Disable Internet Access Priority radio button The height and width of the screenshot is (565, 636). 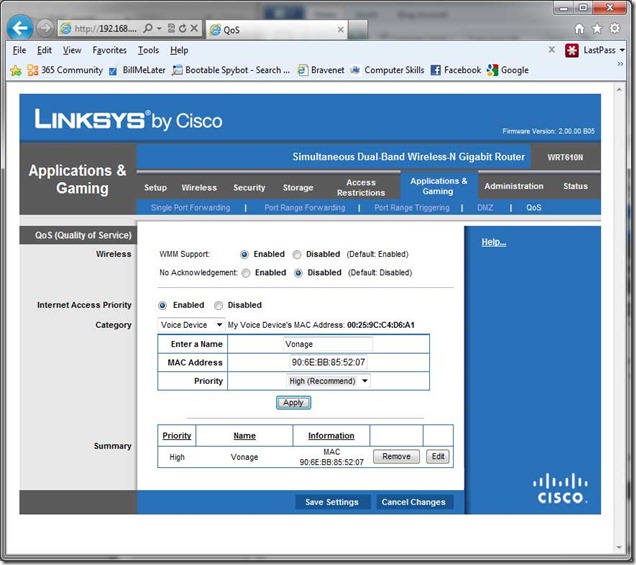point(219,305)
